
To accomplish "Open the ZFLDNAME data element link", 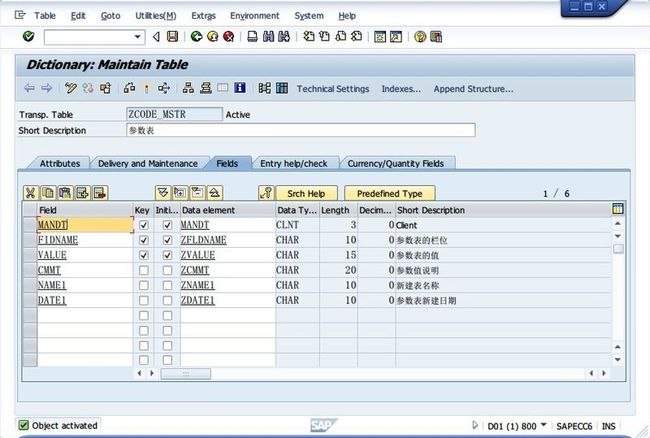I will tap(204, 240).
